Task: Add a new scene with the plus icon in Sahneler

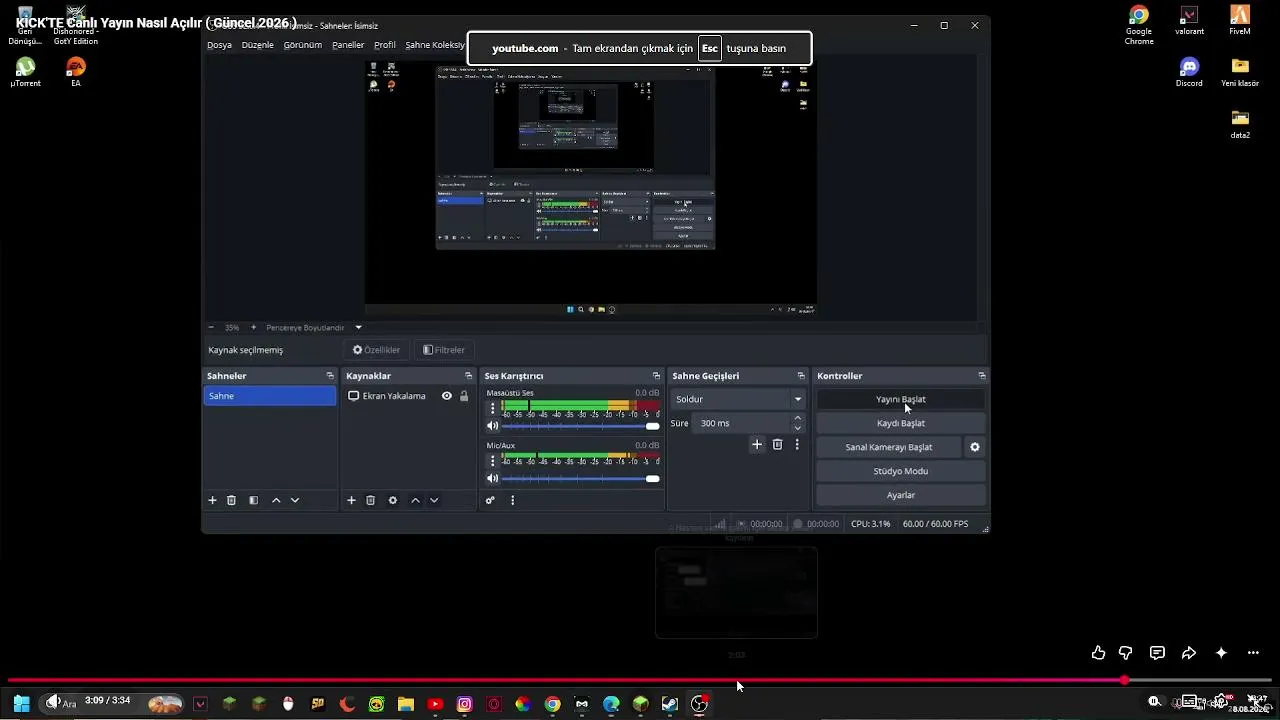Action: (x=212, y=500)
